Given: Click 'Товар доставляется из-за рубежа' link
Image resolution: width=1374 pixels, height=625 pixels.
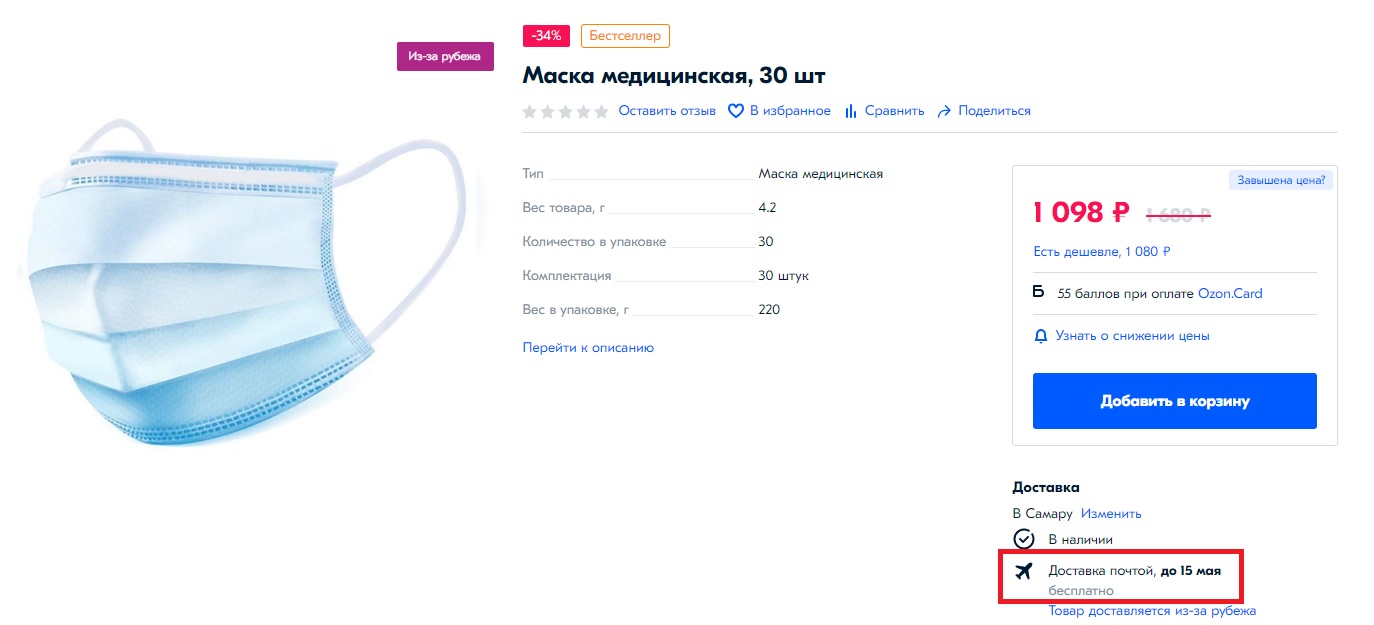Looking at the screenshot, I should coord(1152,611).
